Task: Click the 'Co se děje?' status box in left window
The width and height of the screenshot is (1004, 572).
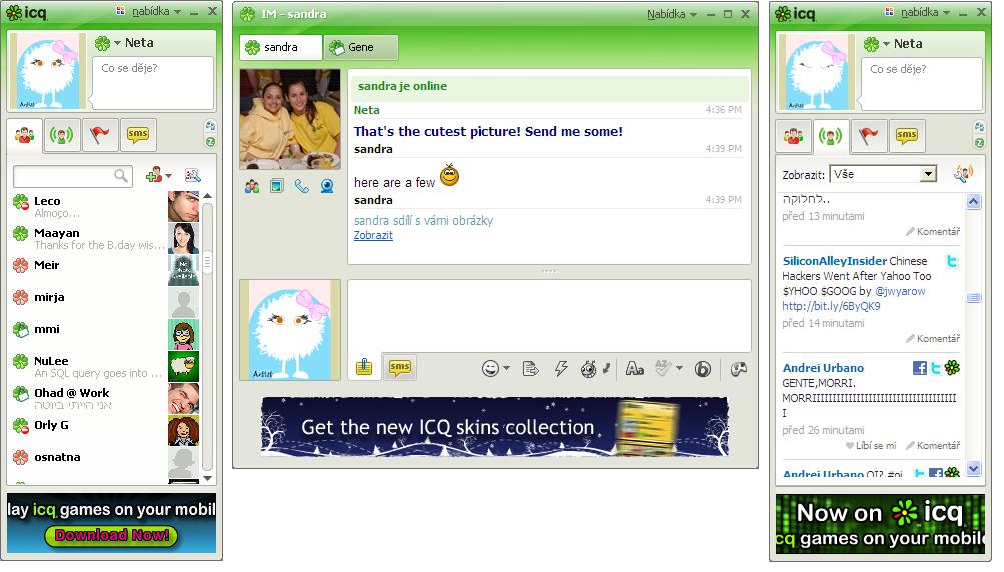Action: click(x=153, y=82)
